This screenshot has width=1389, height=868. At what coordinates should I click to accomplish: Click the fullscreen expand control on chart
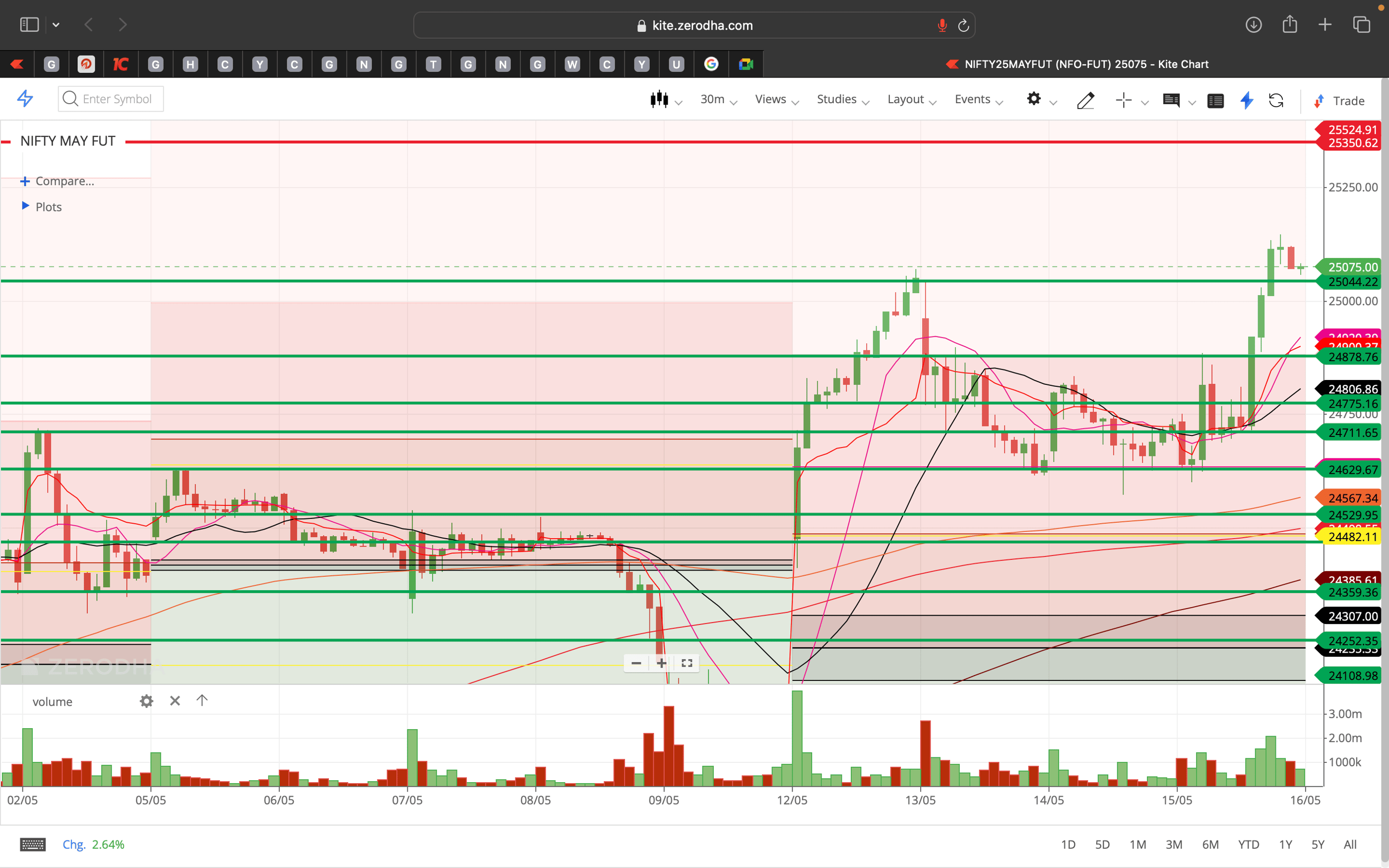(x=687, y=663)
